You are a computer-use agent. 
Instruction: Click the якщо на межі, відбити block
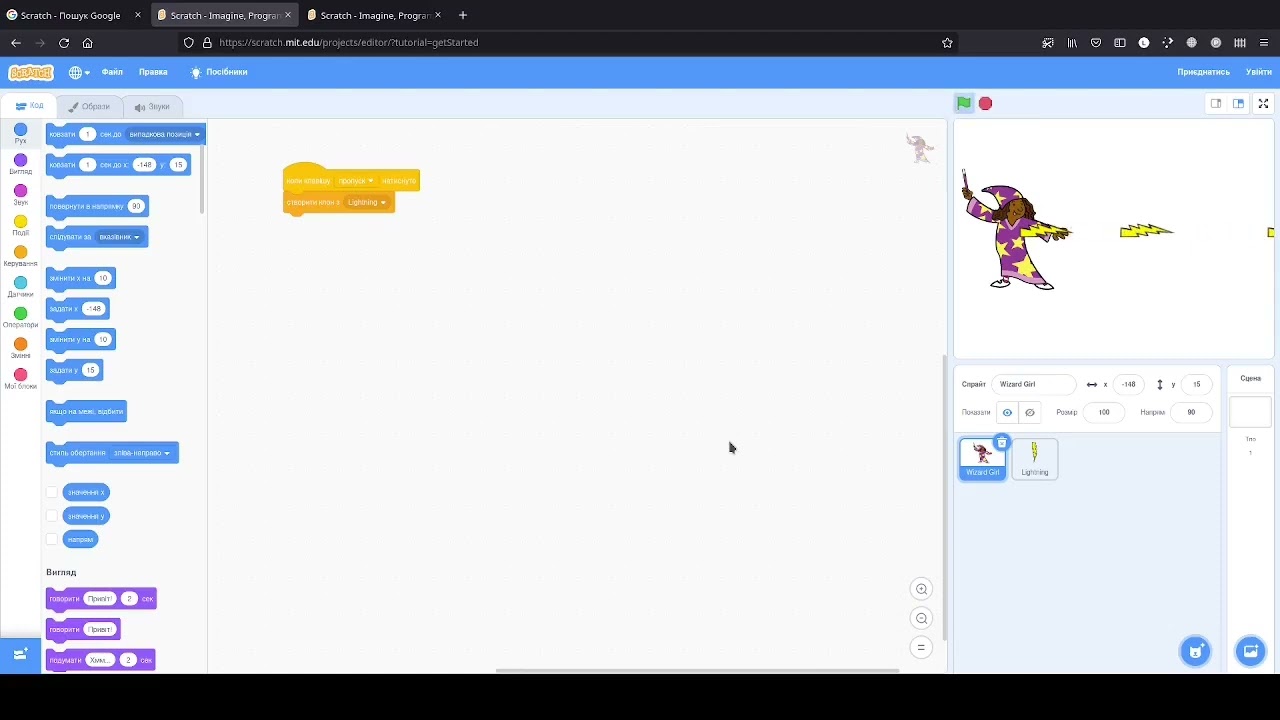click(86, 412)
